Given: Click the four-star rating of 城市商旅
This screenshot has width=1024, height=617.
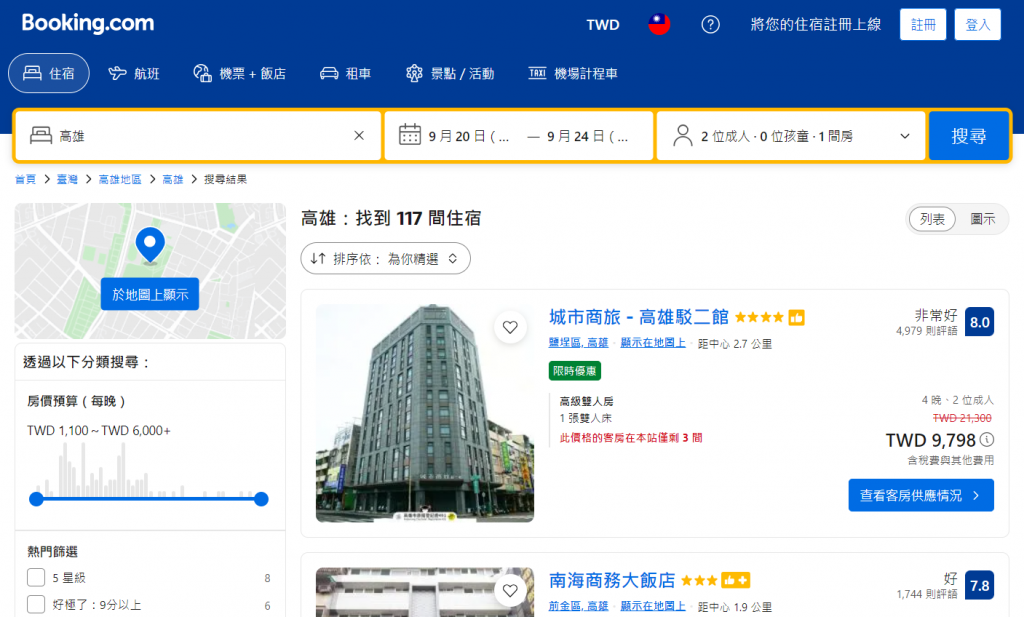Looking at the screenshot, I should pyautogui.click(x=759, y=317).
